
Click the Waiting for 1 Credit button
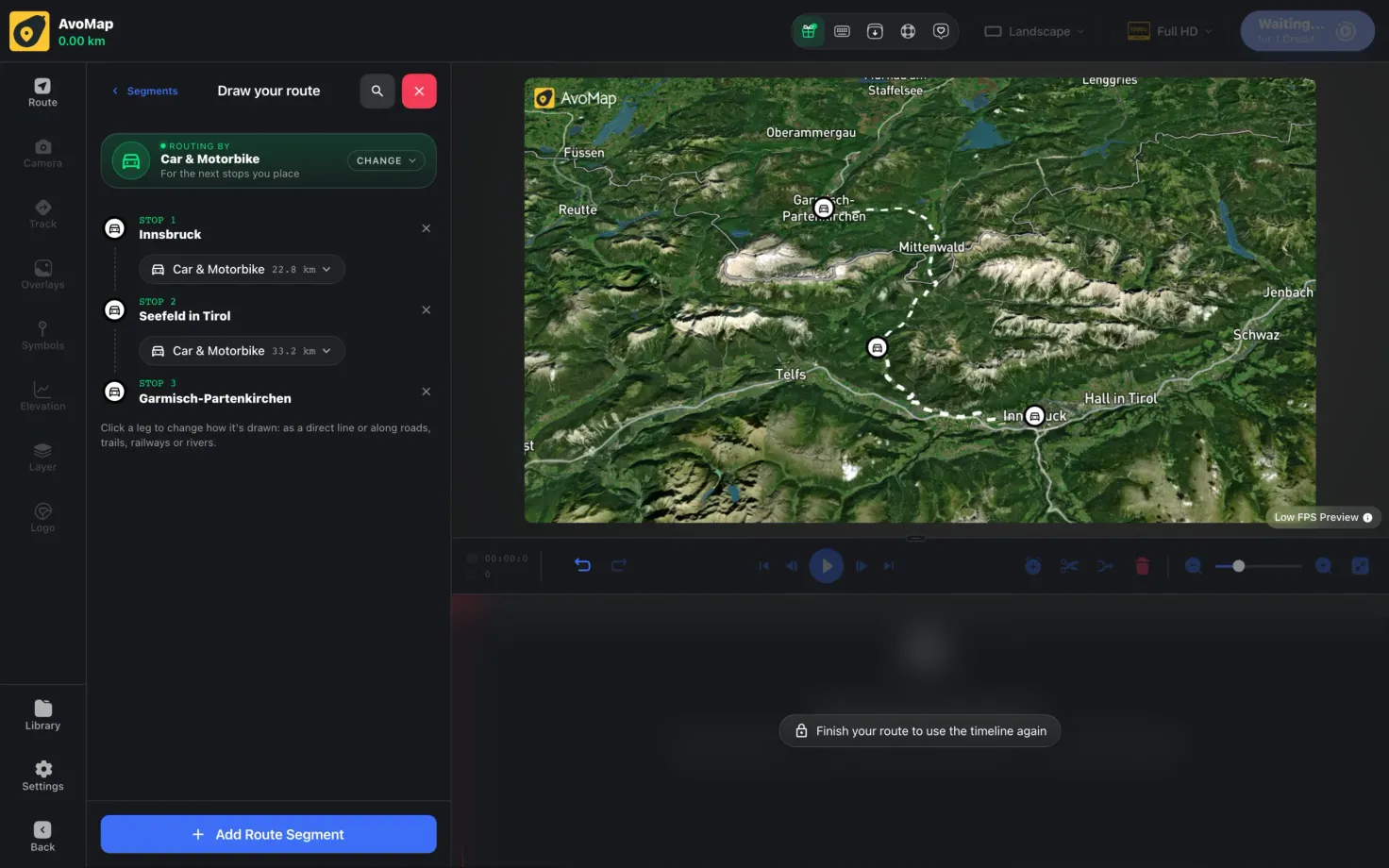[x=1307, y=31]
